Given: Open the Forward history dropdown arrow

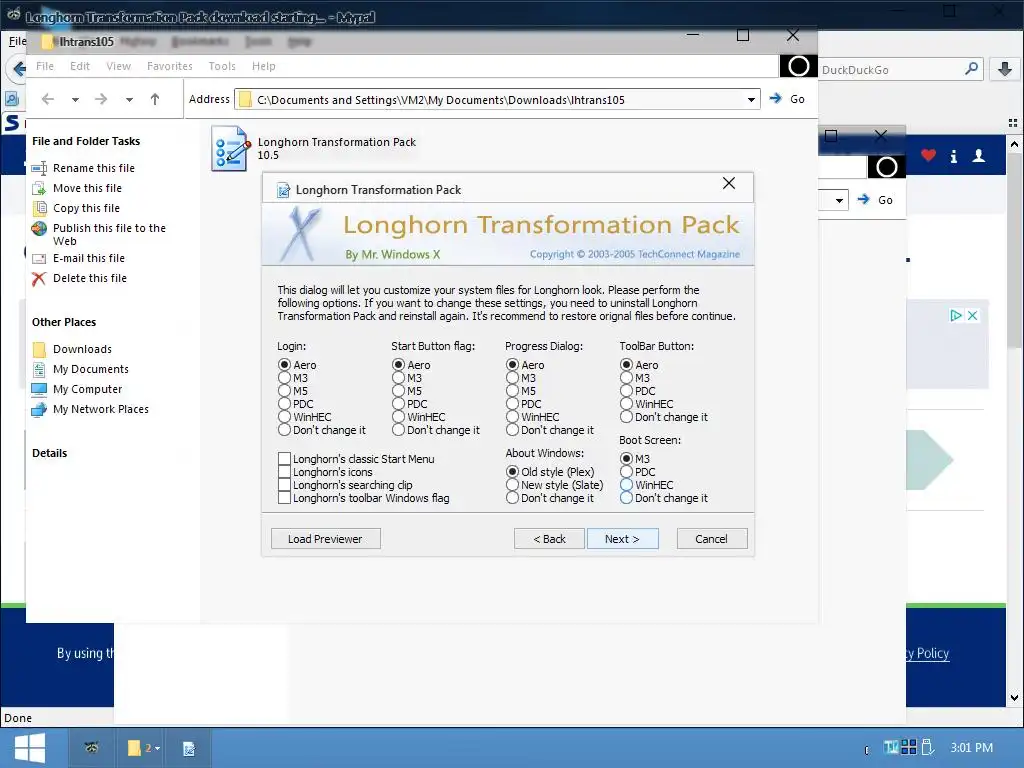Looking at the screenshot, I should pyautogui.click(x=129, y=100).
